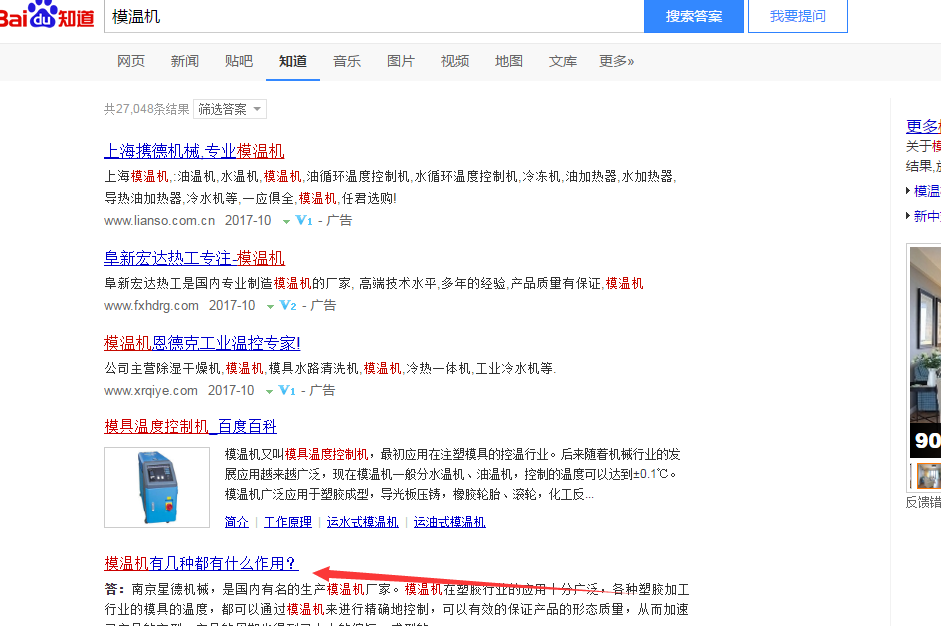Expand the green arrow beside www.xrqiye.com
The width and height of the screenshot is (941, 626).
(x=269, y=392)
